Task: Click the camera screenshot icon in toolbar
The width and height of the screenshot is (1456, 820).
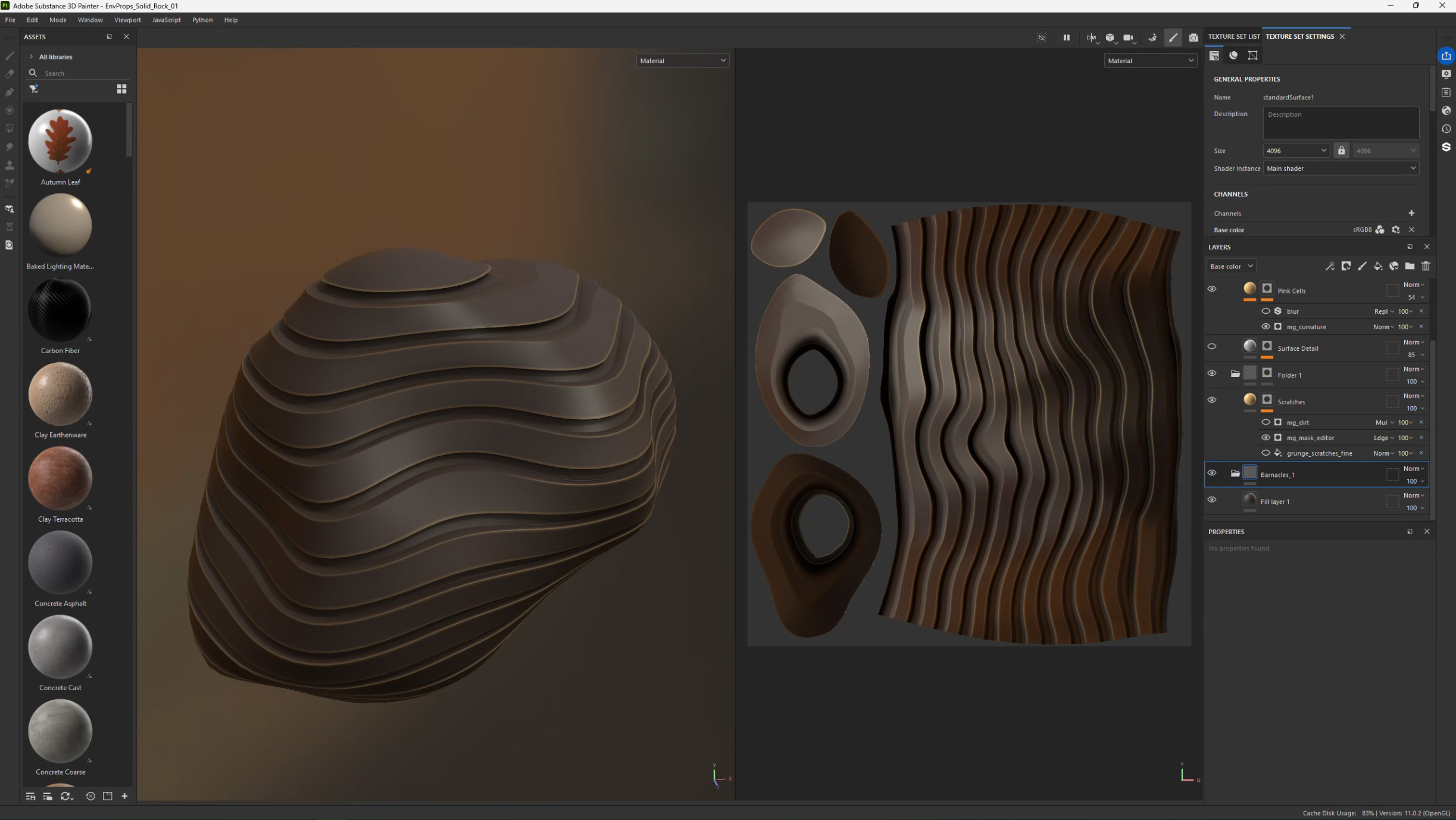Action: (x=1193, y=38)
